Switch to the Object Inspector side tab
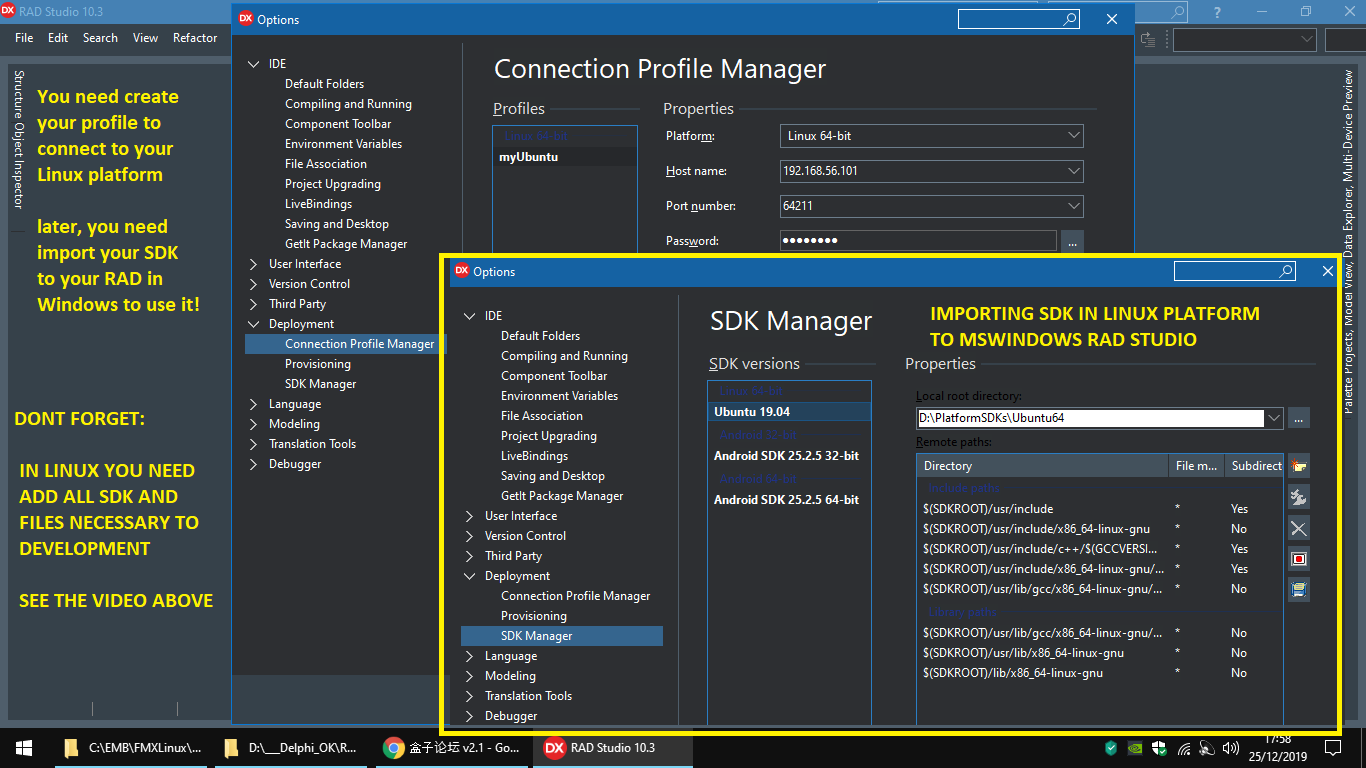 [x=18, y=168]
